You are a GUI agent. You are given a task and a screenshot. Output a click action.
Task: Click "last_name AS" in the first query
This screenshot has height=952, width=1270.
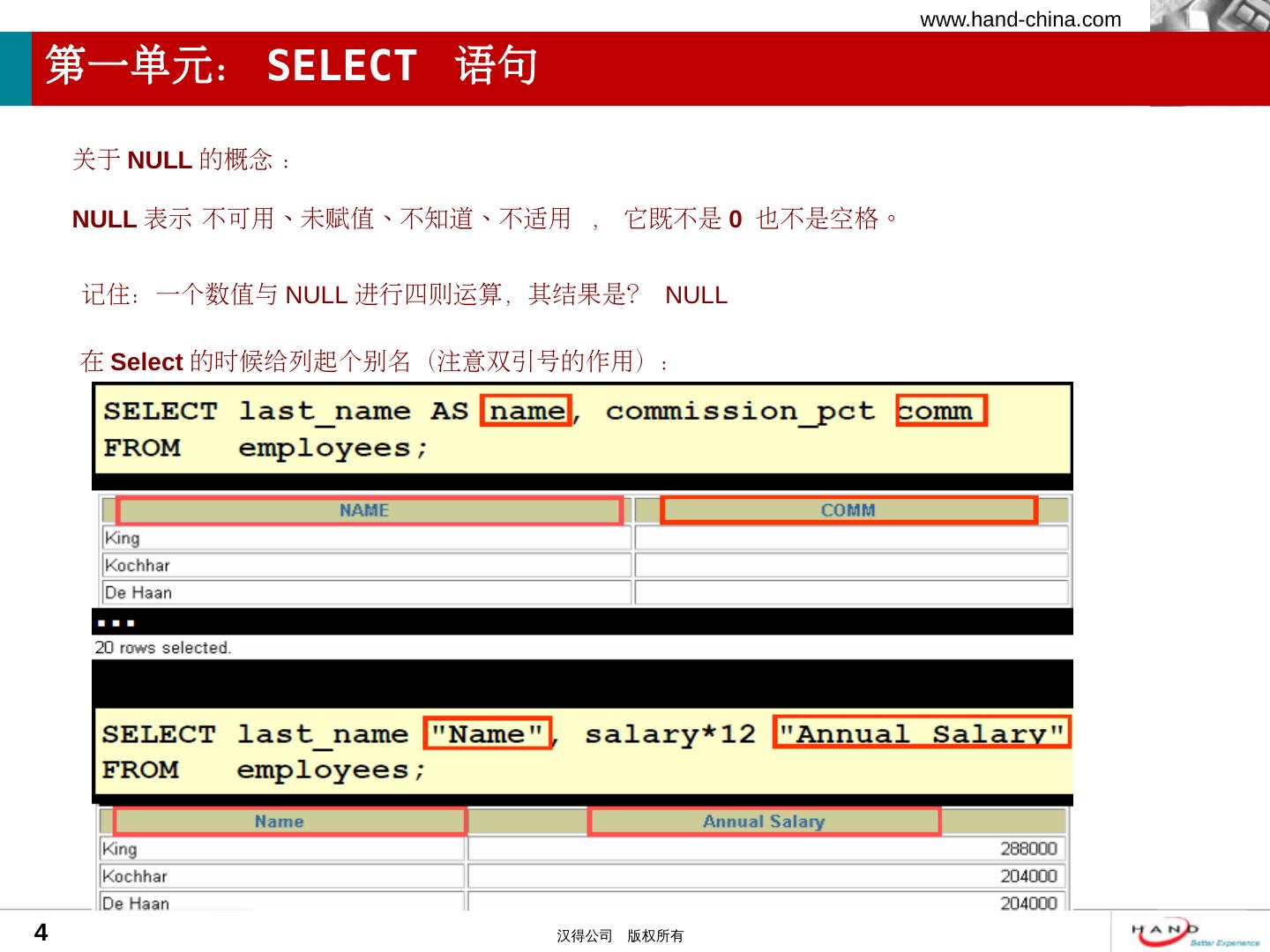[x=354, y=411]
